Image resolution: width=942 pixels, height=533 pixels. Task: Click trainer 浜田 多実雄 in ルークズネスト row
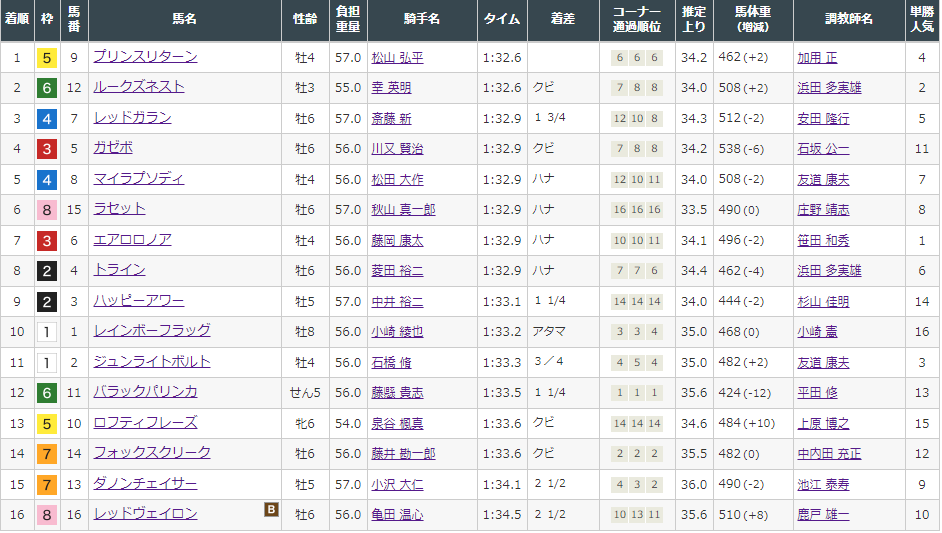[x=829, y=88]
